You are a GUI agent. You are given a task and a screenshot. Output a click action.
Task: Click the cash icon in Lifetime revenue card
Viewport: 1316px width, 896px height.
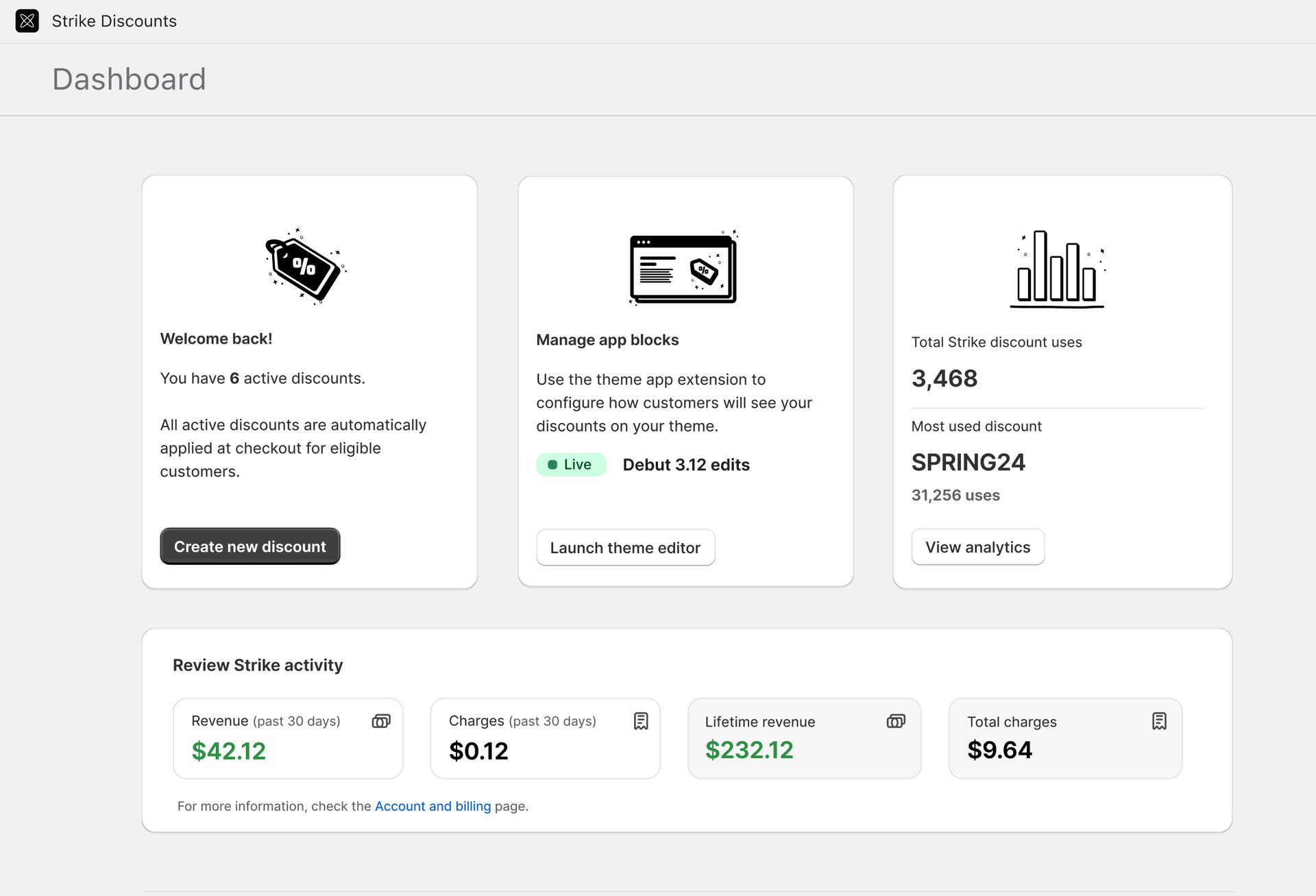pyautogui.click(x=896, y=721)
